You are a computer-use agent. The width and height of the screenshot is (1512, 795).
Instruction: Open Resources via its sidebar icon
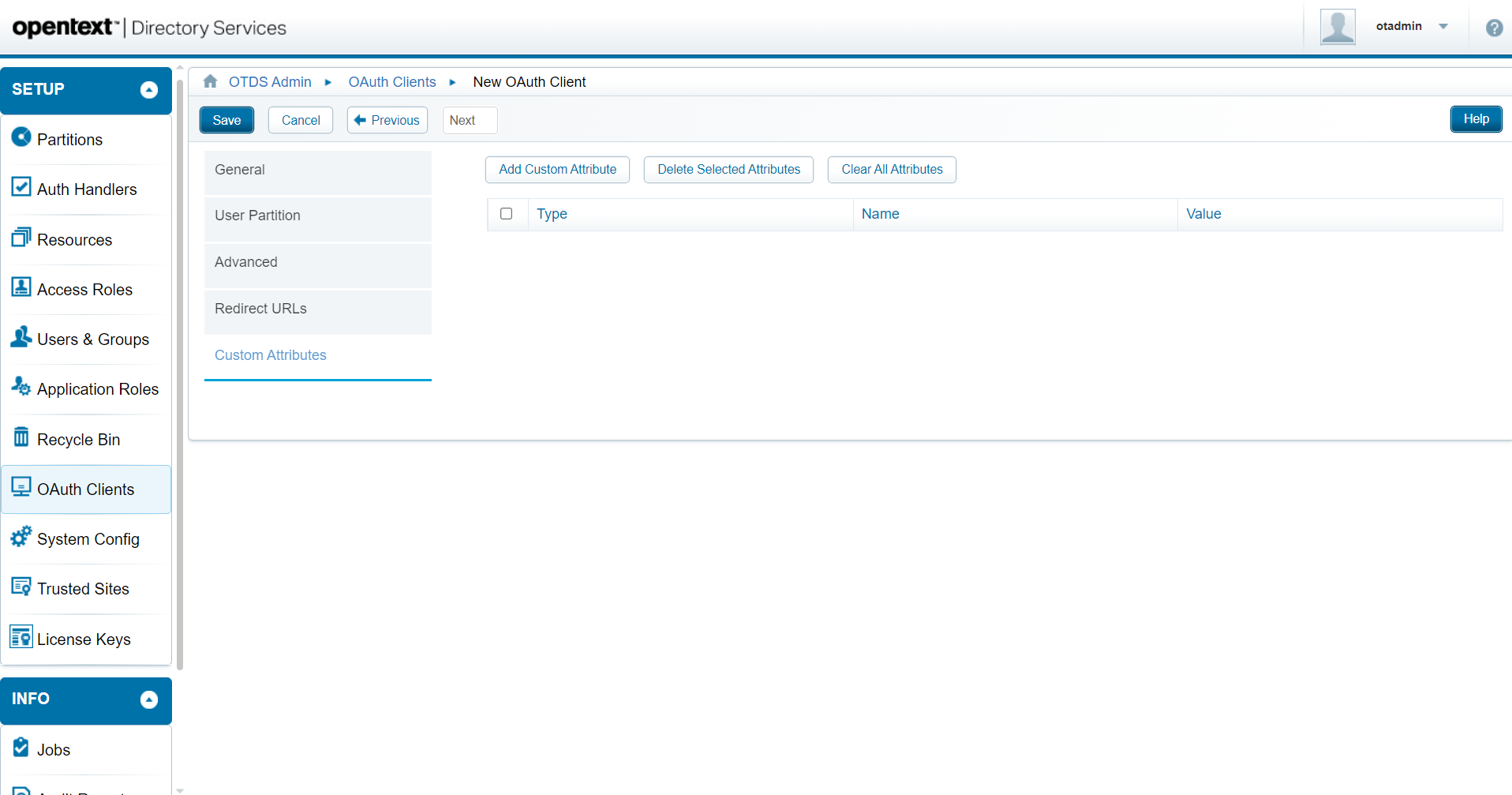[x=21, y=238]
